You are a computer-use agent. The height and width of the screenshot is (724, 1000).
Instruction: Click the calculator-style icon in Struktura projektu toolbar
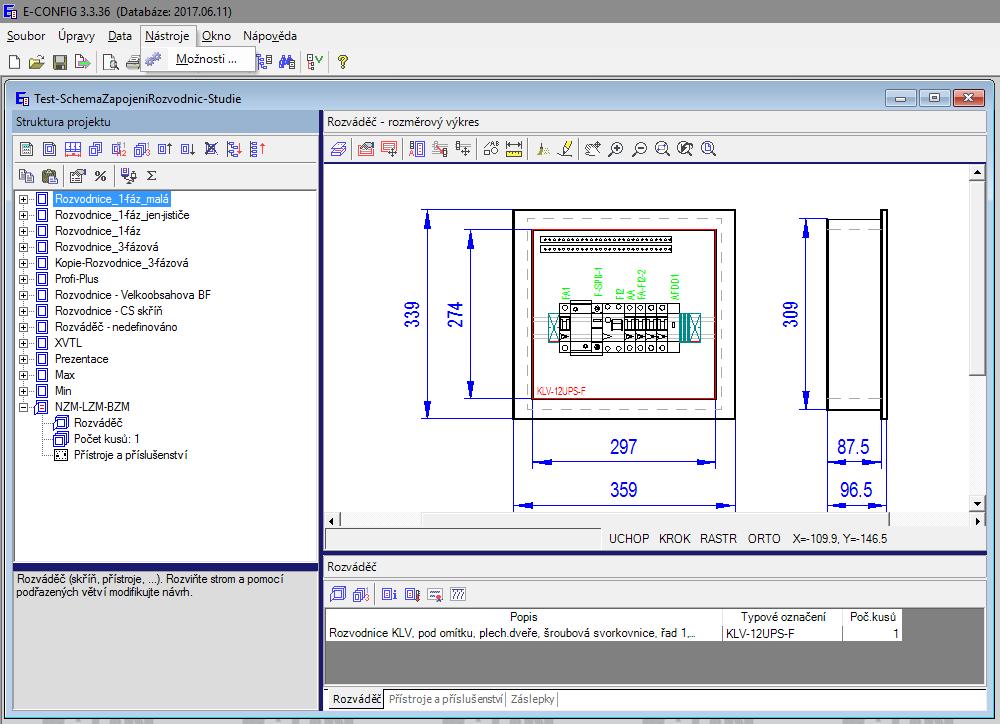tap(26, 149)
